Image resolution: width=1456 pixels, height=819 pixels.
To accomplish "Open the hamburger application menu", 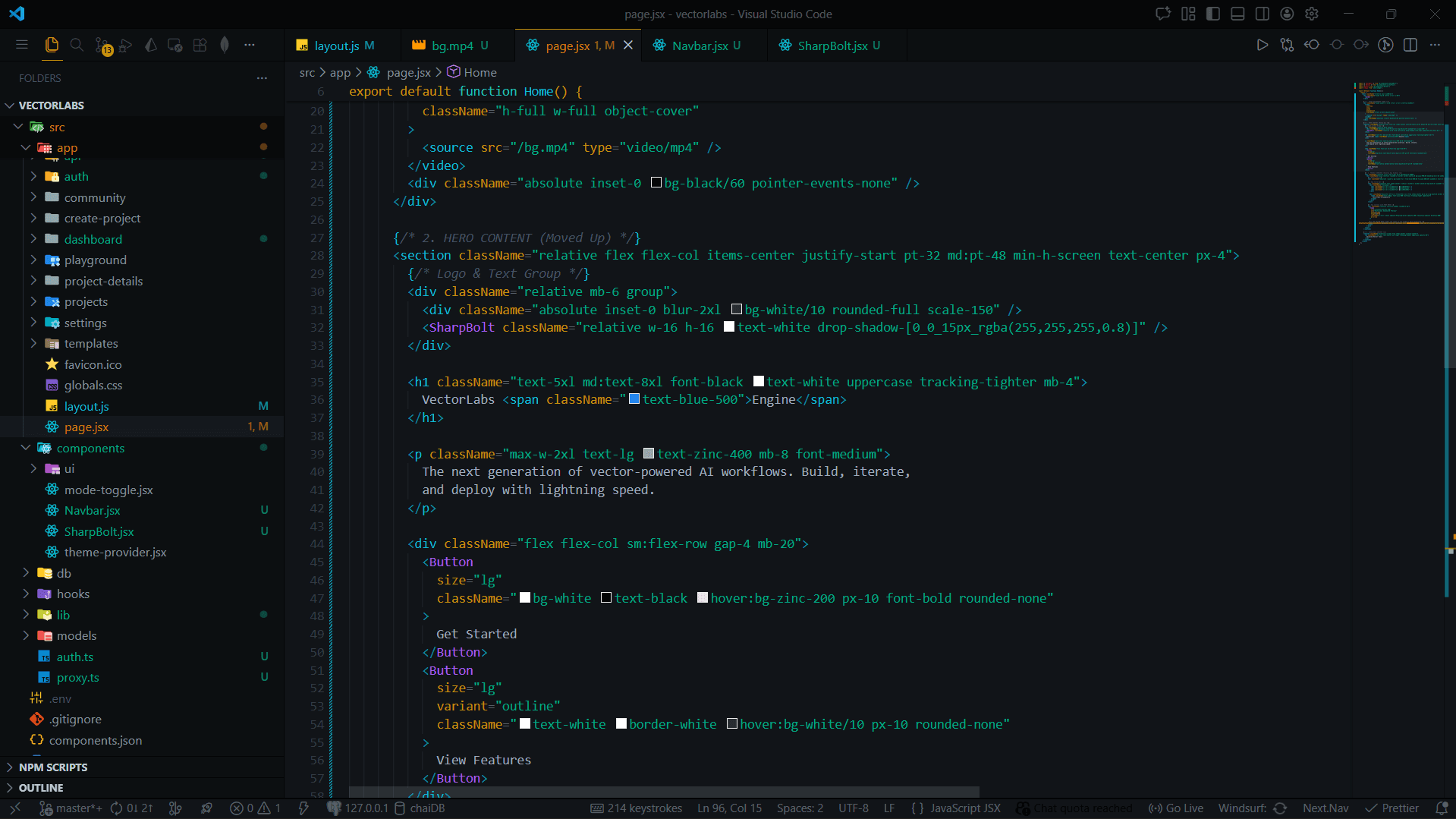I will pyautogui.click(x=22, y=45).
